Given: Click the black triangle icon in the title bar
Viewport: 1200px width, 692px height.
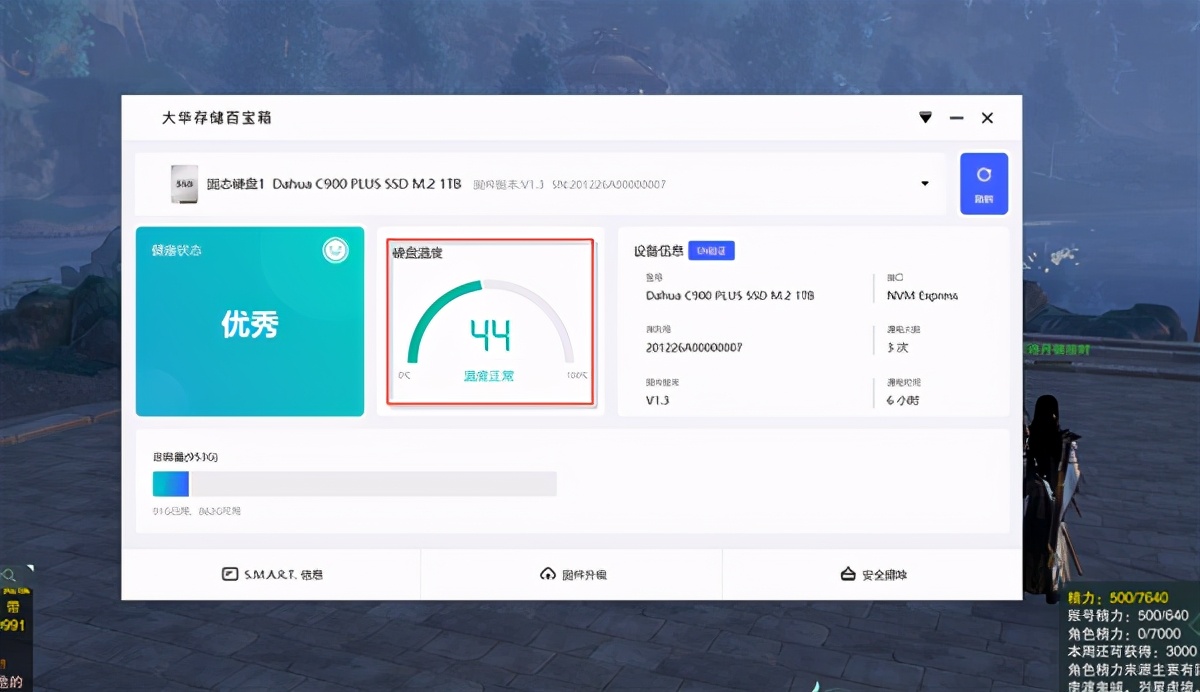Looking at the screenshot, I should pos(925,117).
